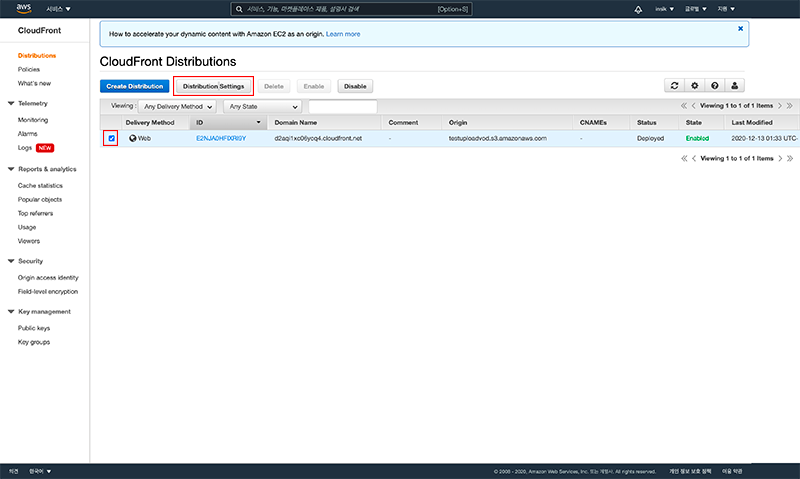Open Cache statistics report
Screen dimensions: 800x479
coord(40,186)
